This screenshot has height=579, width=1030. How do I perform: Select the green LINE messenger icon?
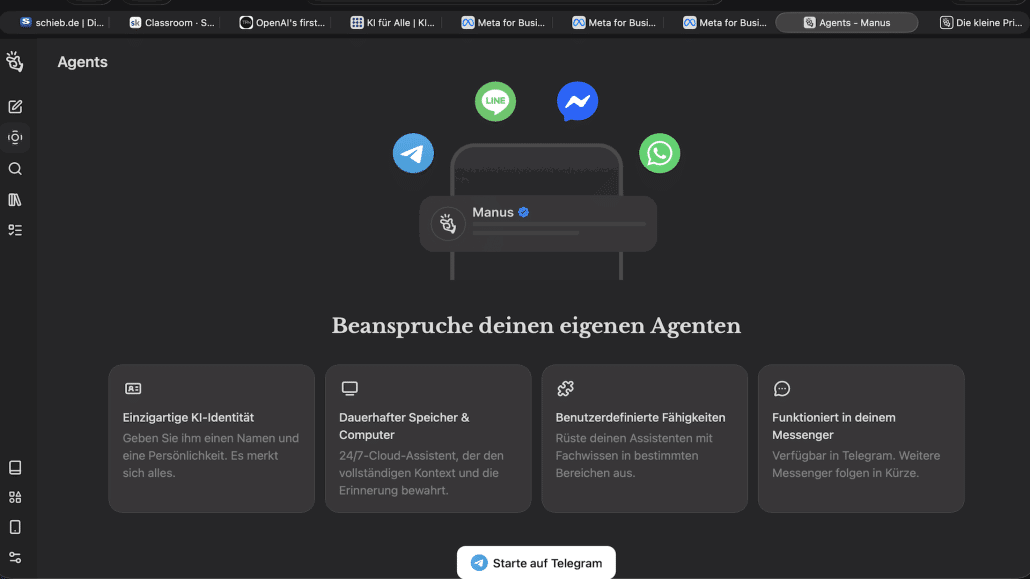(x=495, y=101)
